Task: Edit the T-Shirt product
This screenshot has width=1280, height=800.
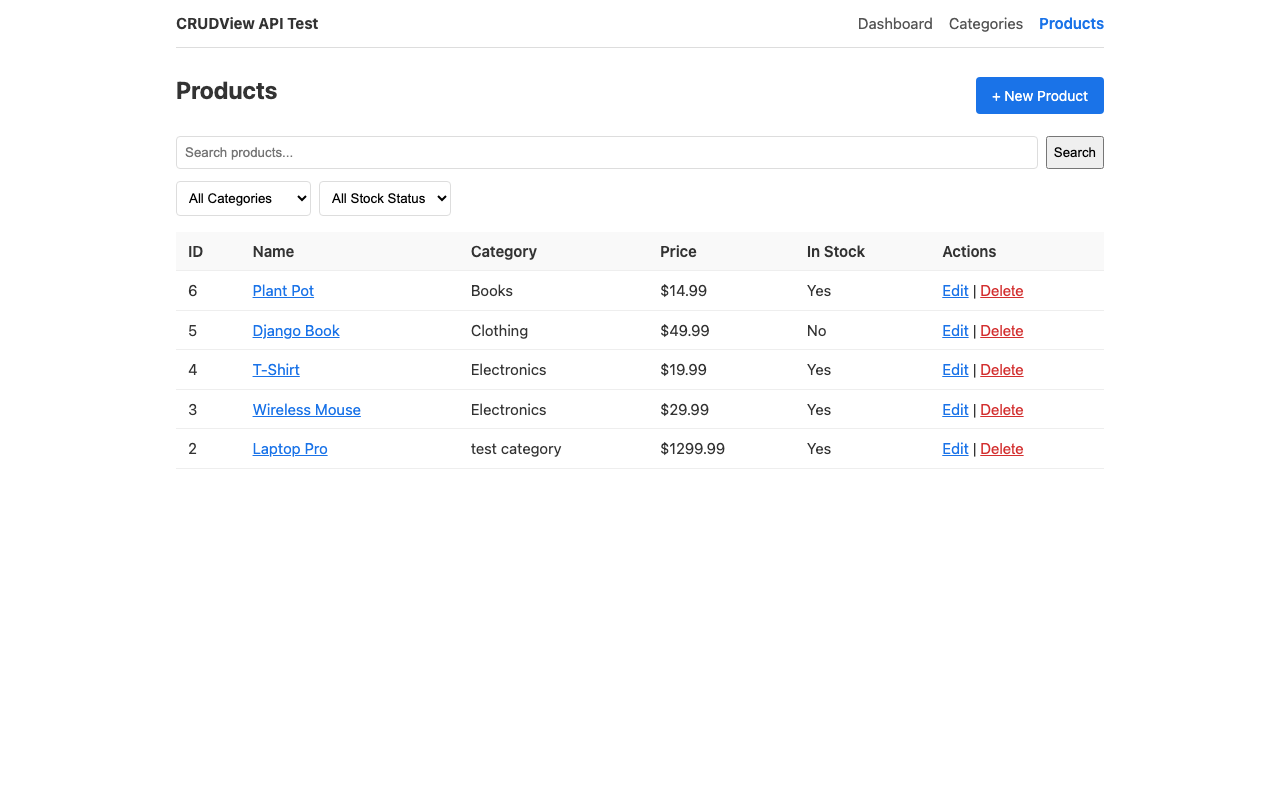Action: [954, 369]
